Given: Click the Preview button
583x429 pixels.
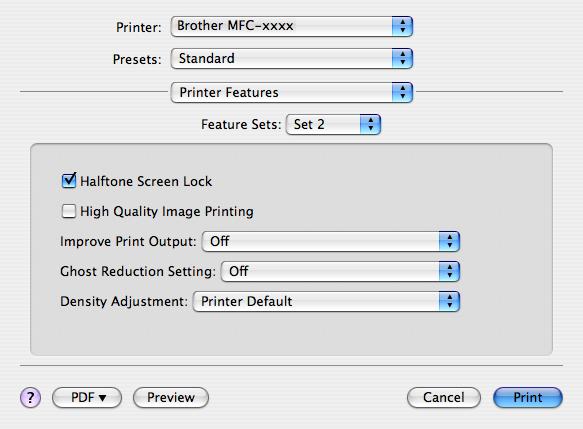Looking at the screenshot, I should pyautogui.click(x=171, y=397).
